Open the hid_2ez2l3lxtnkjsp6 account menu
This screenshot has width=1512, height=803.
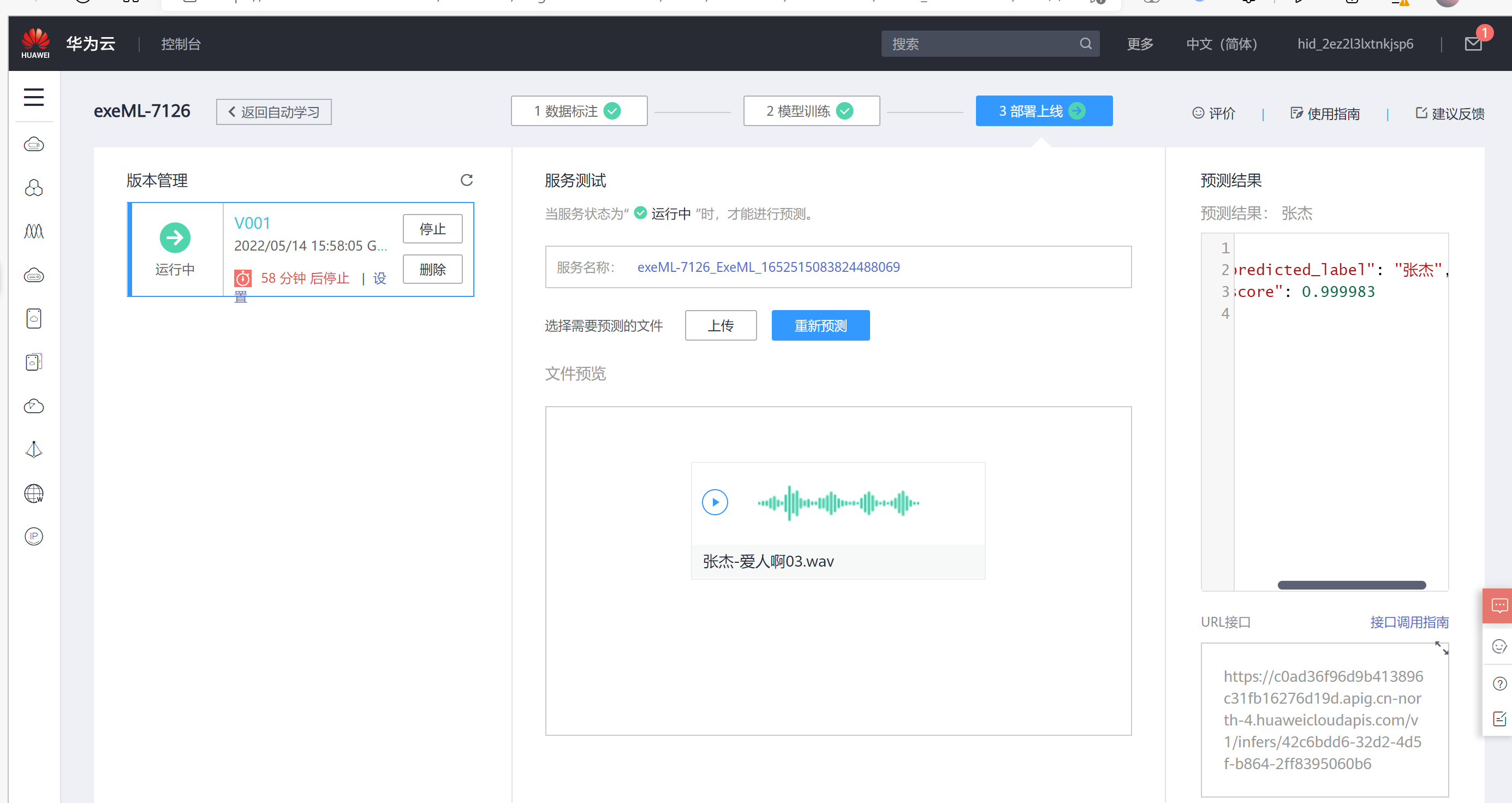pos(1355,44)
